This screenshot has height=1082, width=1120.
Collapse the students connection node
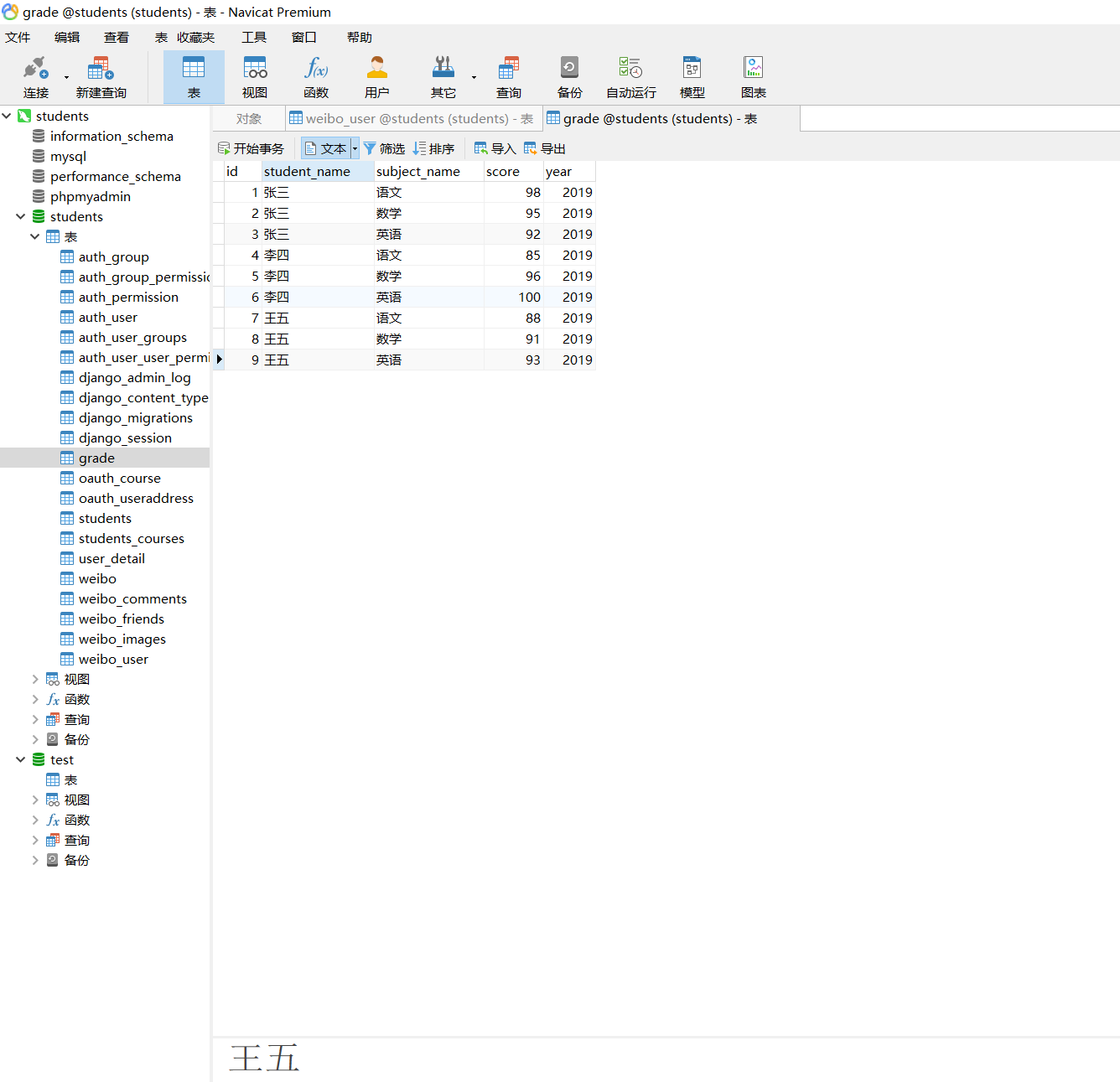tap(7, 116)
